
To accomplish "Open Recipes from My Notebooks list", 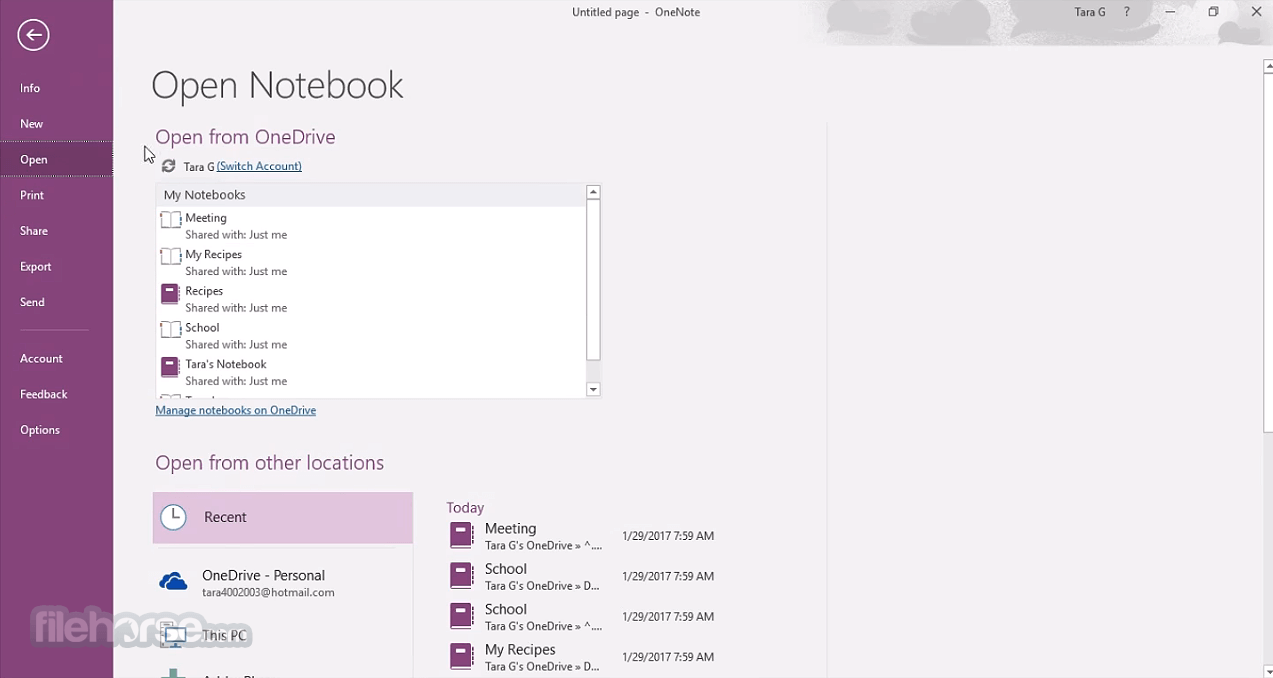I will pos(371,299).
